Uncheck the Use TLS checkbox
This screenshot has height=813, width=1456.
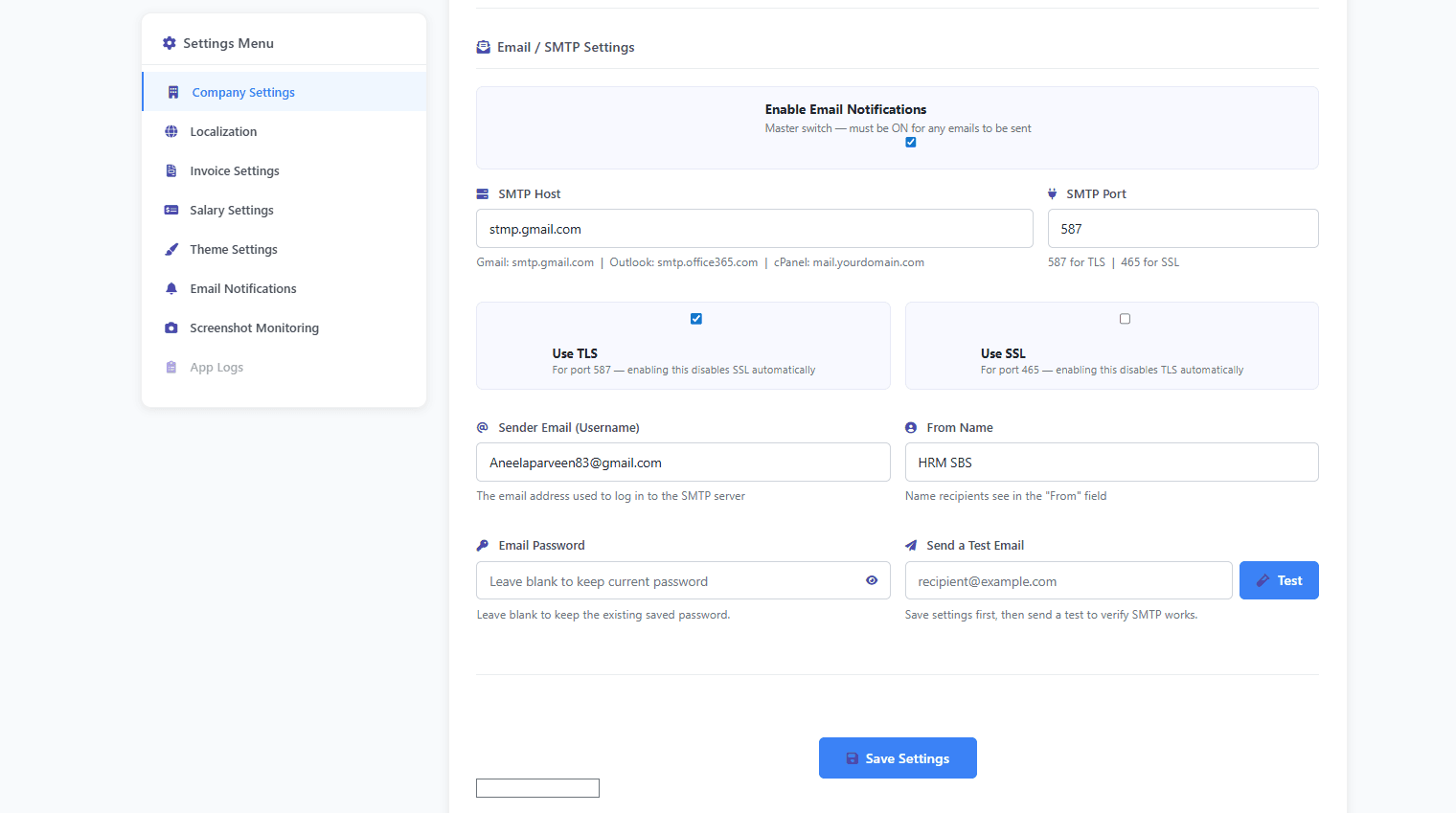pos(696,319)
